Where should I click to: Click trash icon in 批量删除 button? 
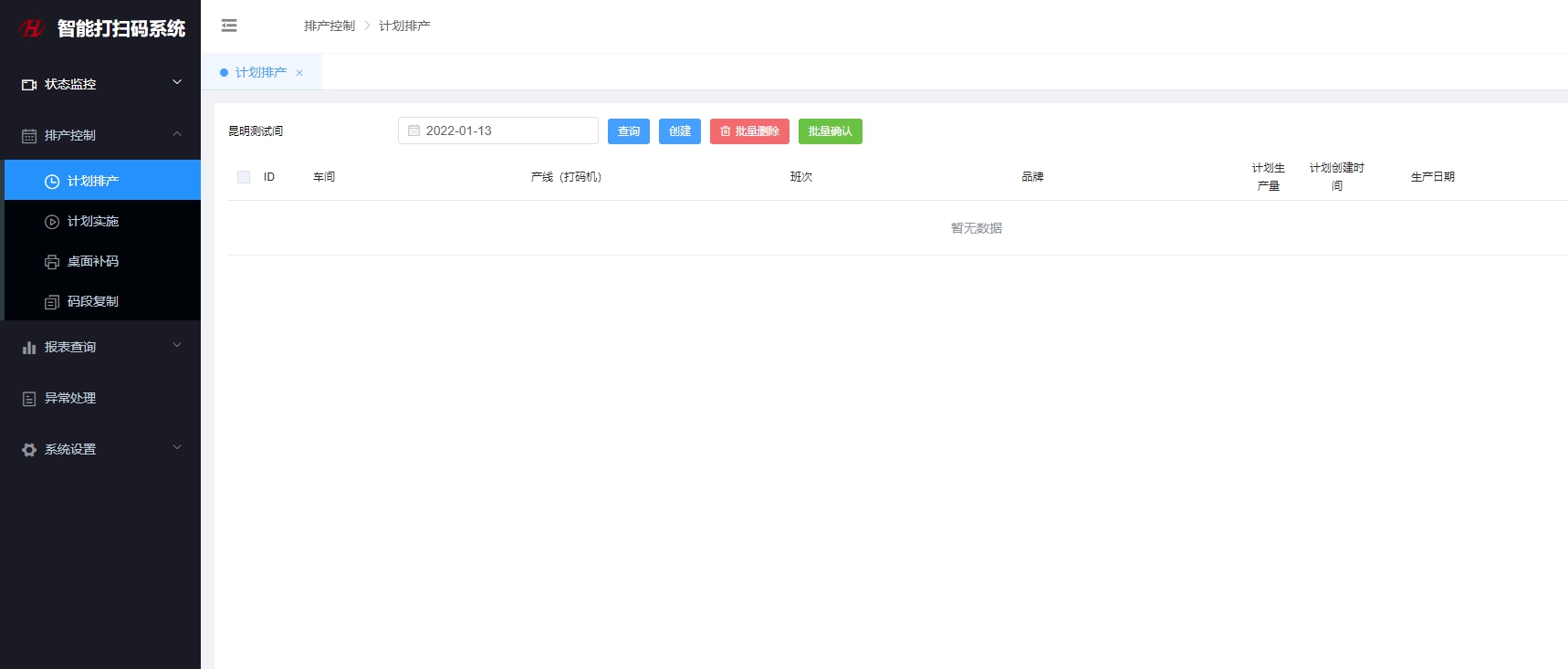726,131
